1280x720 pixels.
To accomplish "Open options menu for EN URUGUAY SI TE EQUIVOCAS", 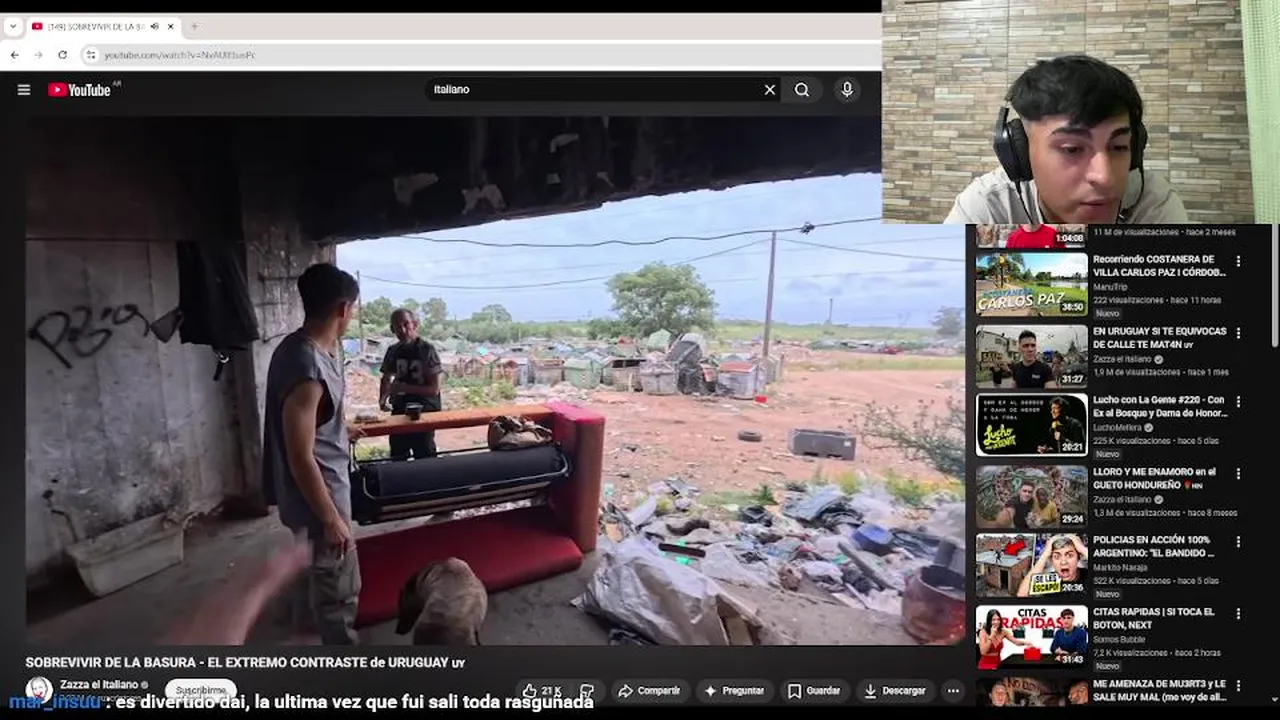I will click(x=1238, y=333).
